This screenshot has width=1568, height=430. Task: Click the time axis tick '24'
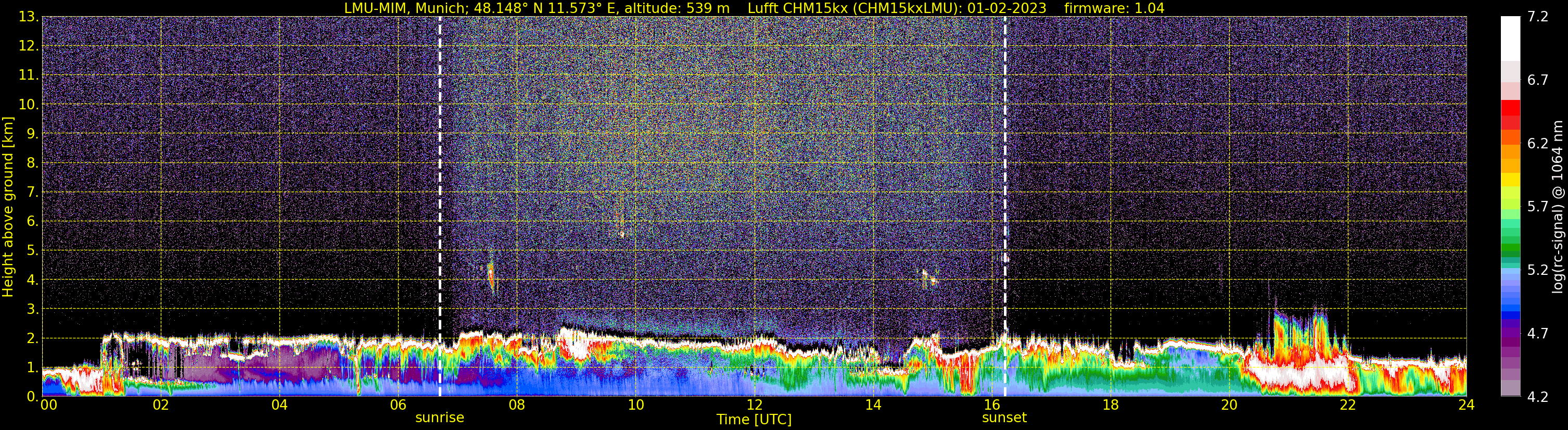1467,405
